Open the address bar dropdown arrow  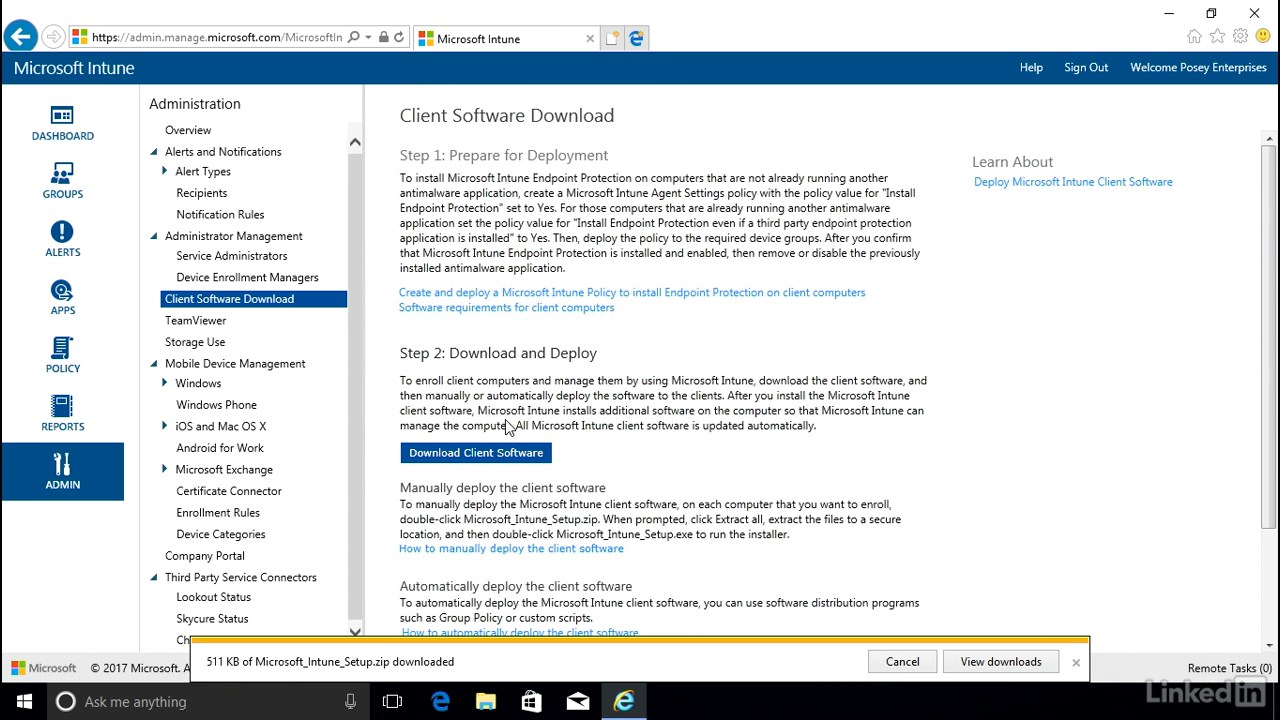point(369,38)
